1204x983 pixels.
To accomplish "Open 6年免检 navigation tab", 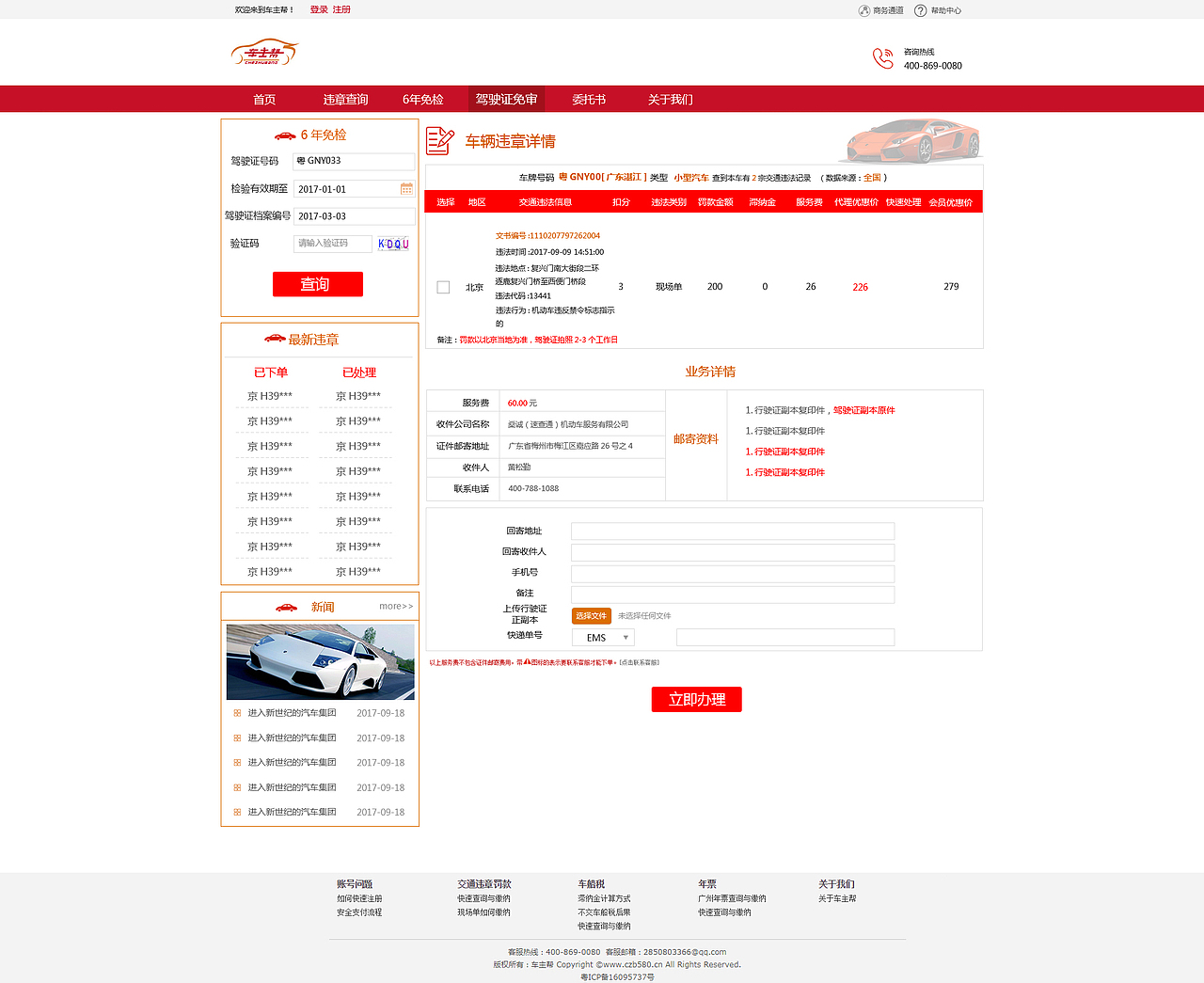I will tap(422, 100).
